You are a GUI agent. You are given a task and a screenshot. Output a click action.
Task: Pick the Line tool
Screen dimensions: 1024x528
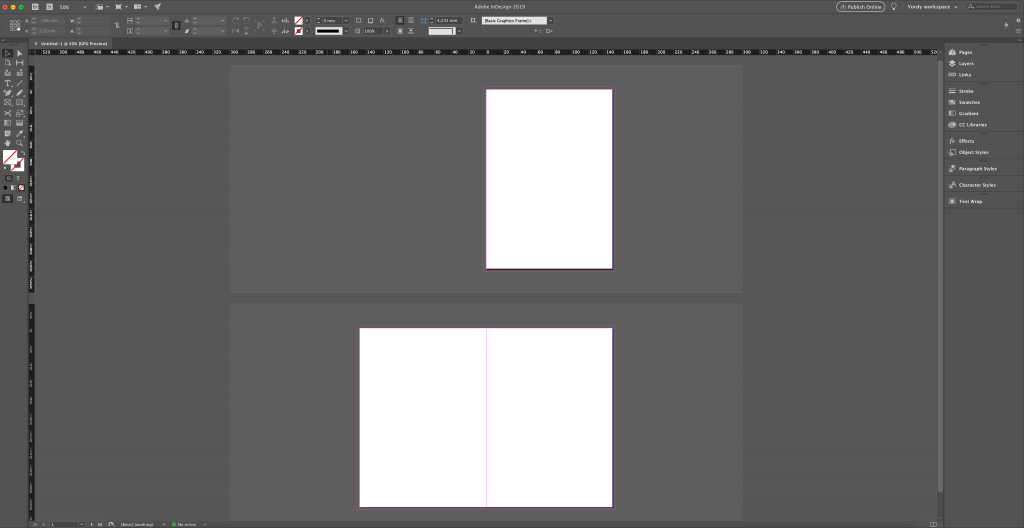(x=19, y=83)
